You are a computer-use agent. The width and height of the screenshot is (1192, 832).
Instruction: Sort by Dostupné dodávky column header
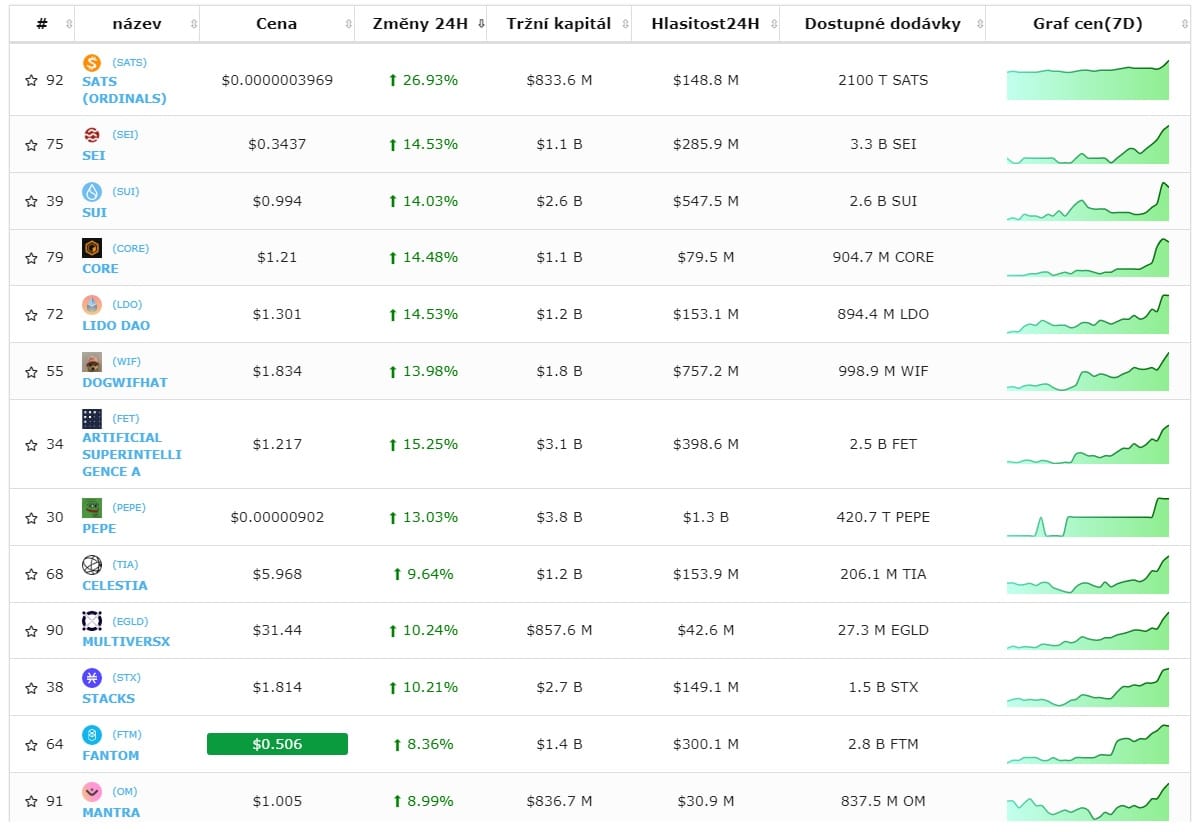coord(883,24)
